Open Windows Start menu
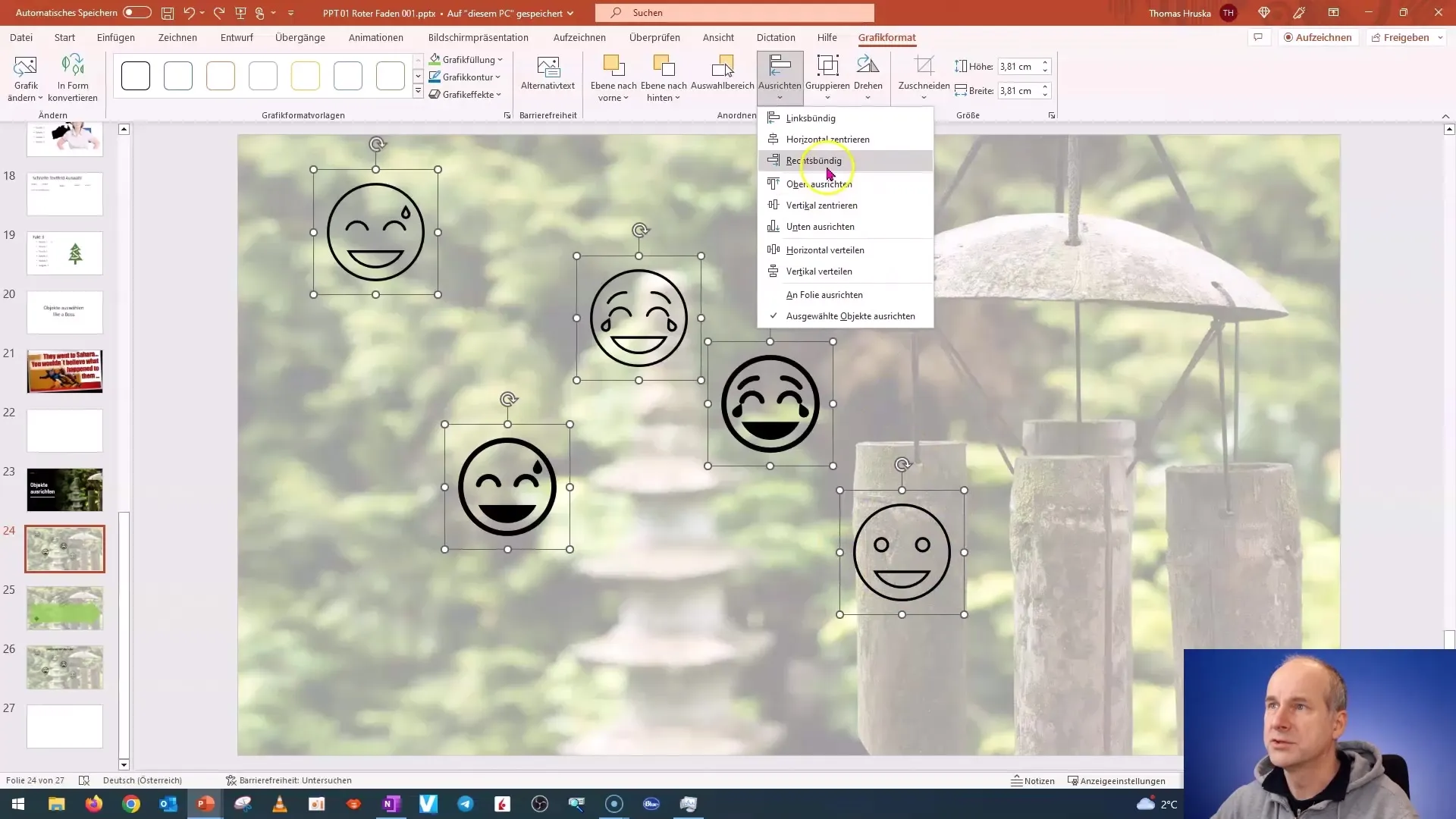This screenshot has width=1456, height=819. (x=18, y=804)
